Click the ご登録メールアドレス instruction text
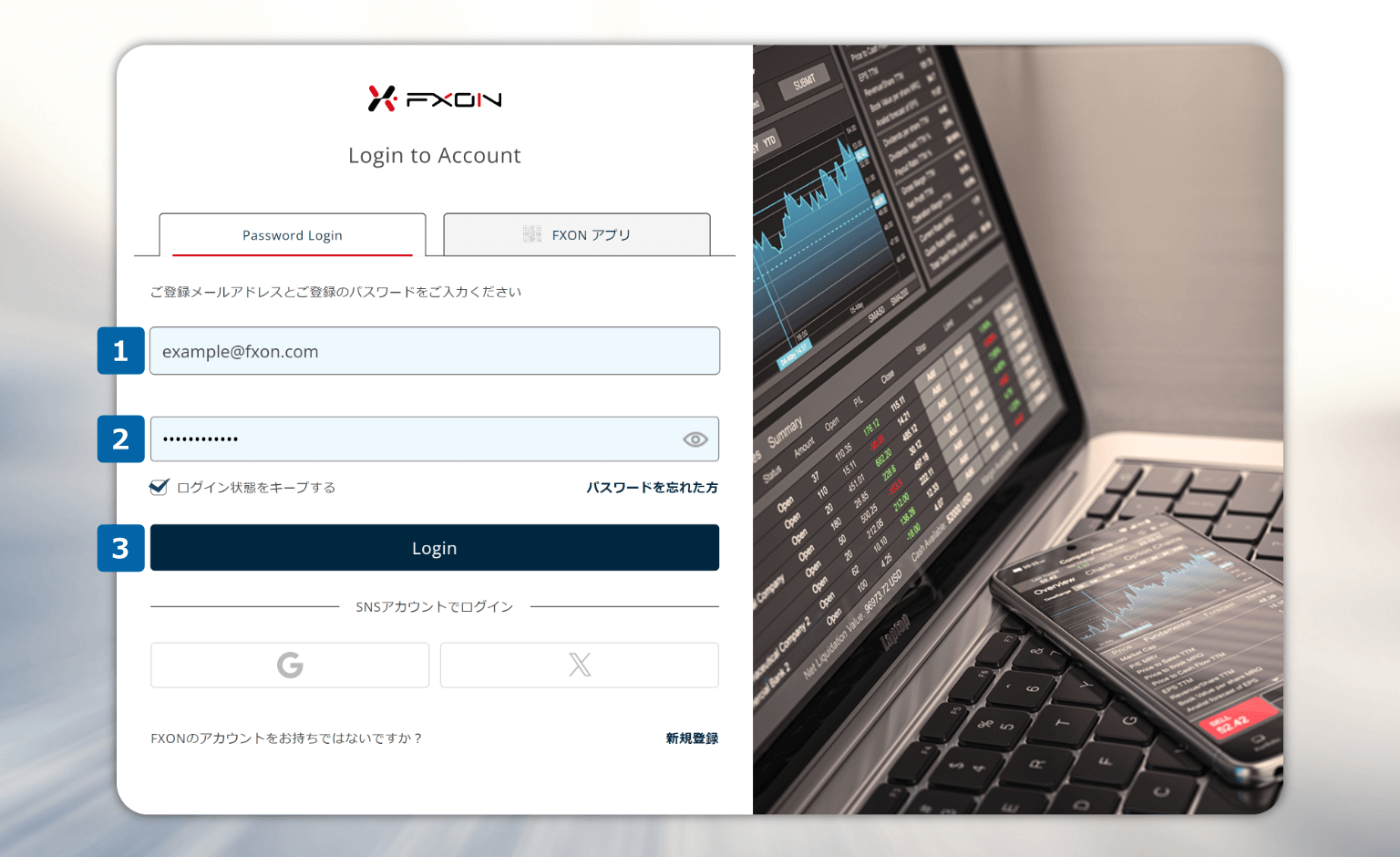Image resolution: width=1400 pixels, height=857 pixels. pyautogui.click(x=336, y=292)
